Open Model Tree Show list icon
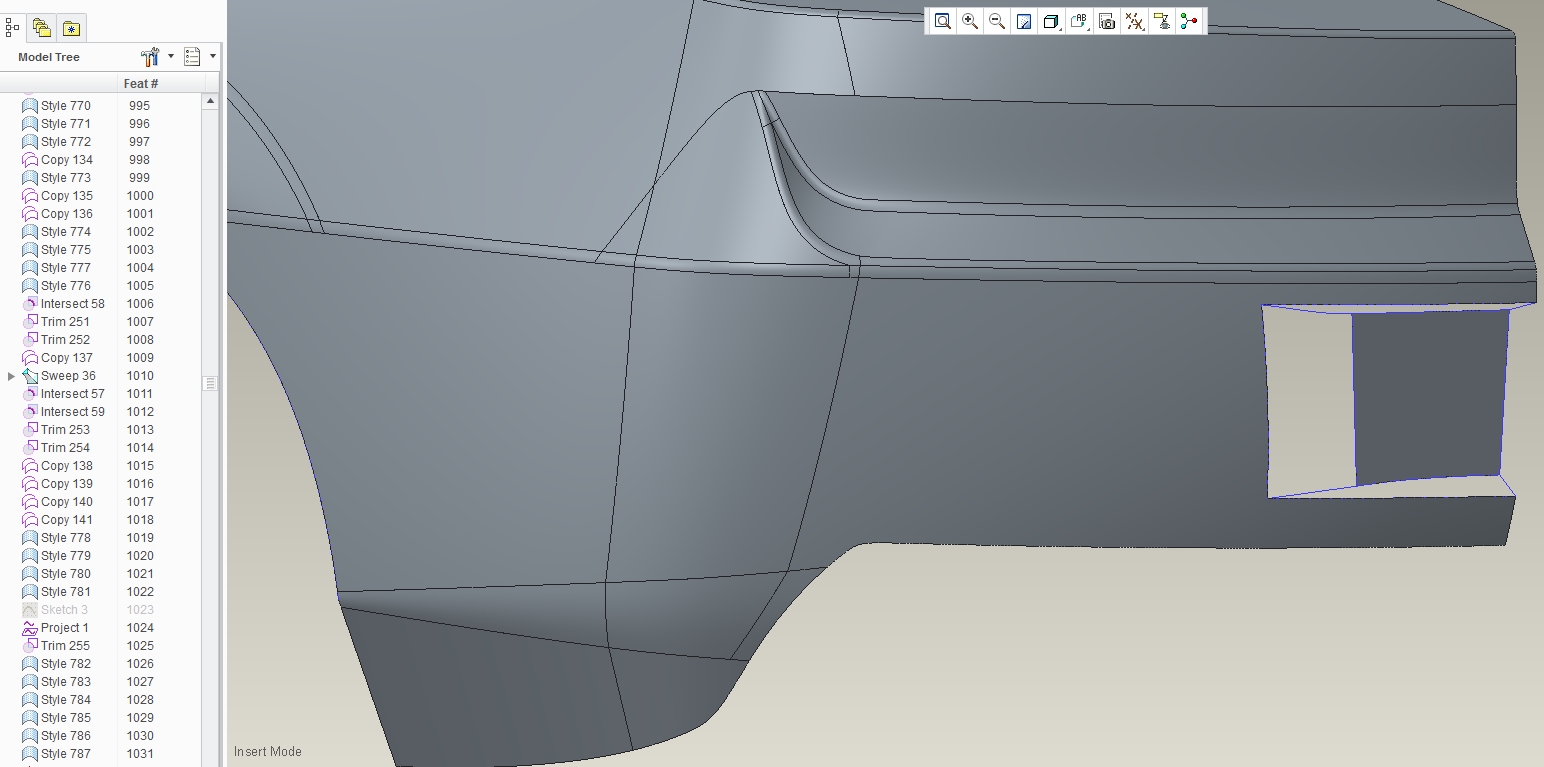Image resolution: width=1544 pixels, height=767 pixels. click(x=192, y=57)
